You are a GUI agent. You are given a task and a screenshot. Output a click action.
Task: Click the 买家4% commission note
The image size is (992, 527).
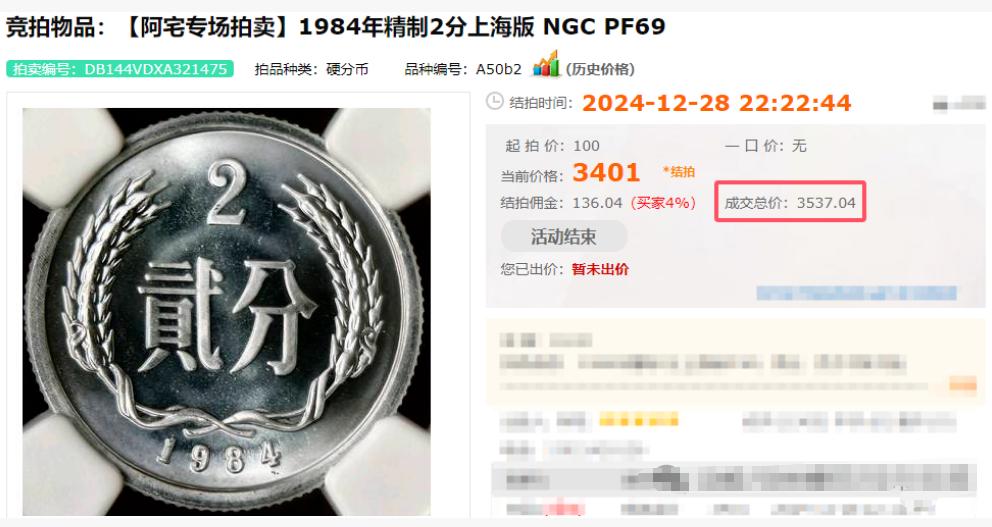[663, 202]
